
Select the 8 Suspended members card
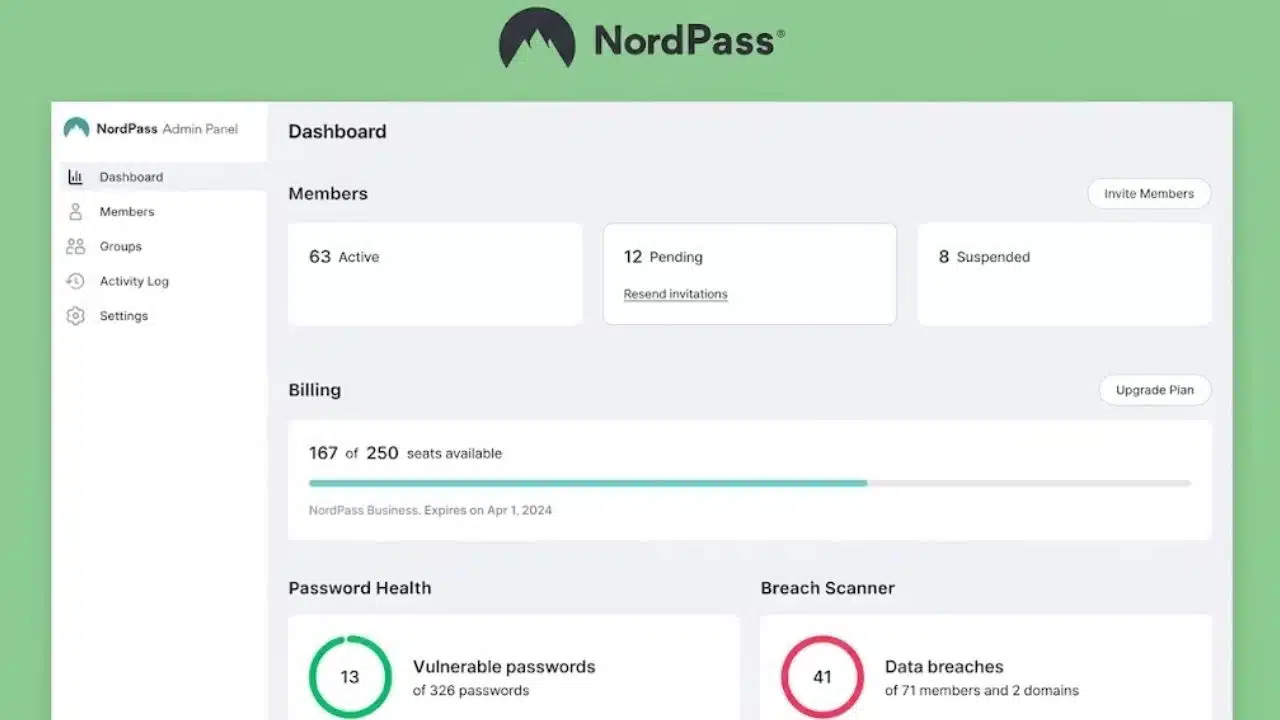(x=1065, y=274)
